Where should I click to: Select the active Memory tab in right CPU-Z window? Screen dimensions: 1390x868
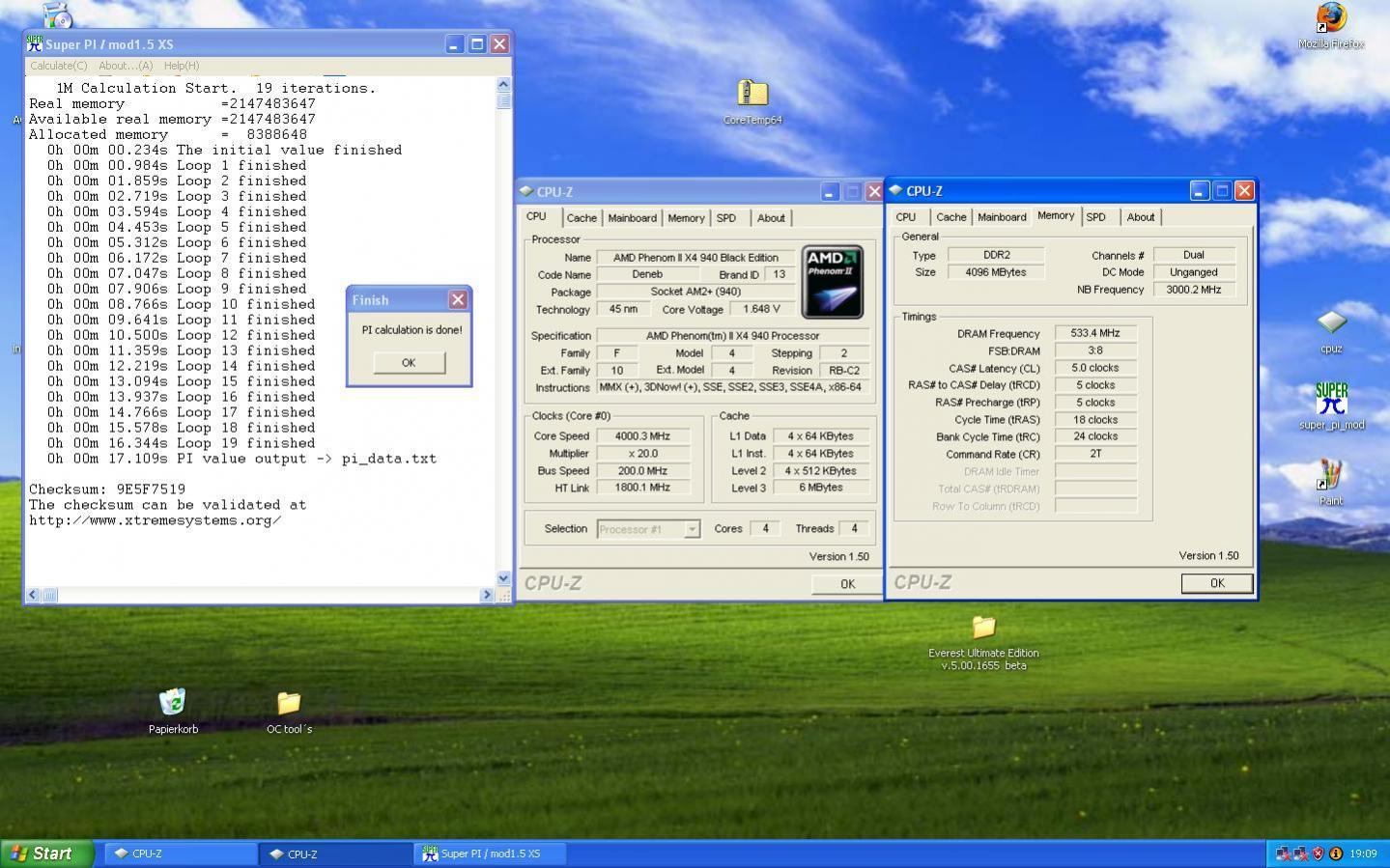coord(1056,215)
